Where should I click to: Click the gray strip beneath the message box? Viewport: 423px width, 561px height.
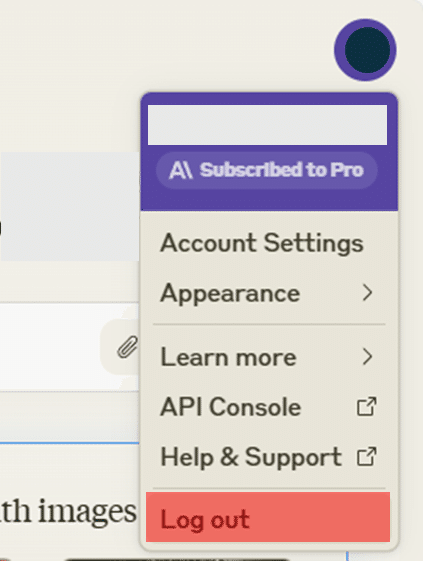[69, 417]
